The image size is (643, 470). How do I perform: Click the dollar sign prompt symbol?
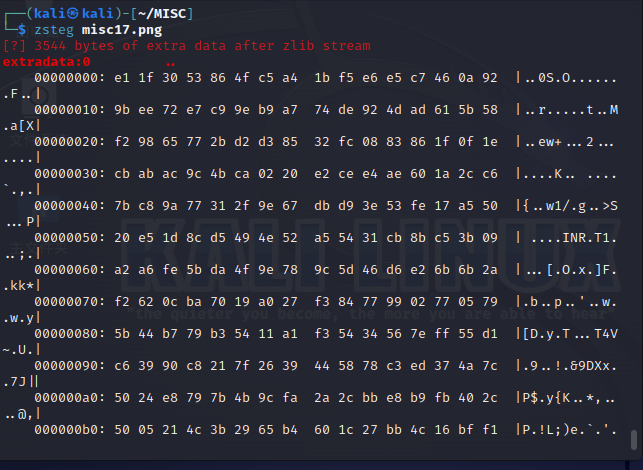pos(22,30)
